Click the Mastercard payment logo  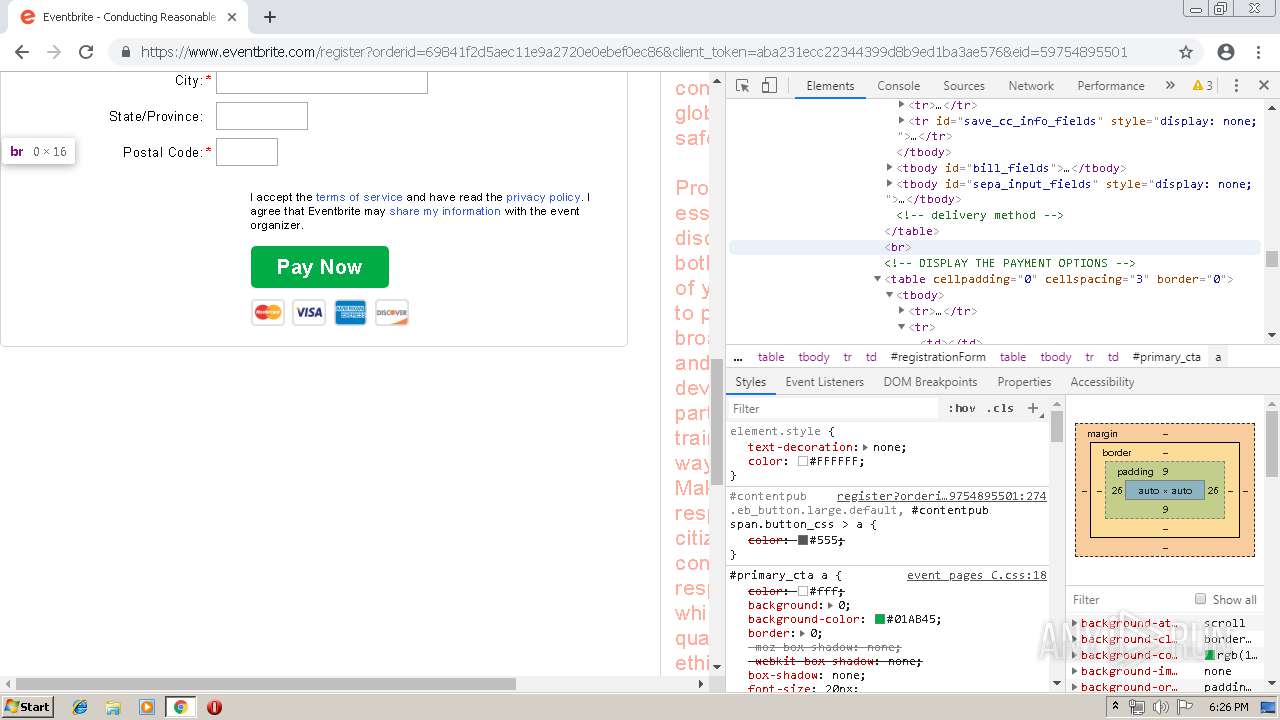(x=268, y=313)
